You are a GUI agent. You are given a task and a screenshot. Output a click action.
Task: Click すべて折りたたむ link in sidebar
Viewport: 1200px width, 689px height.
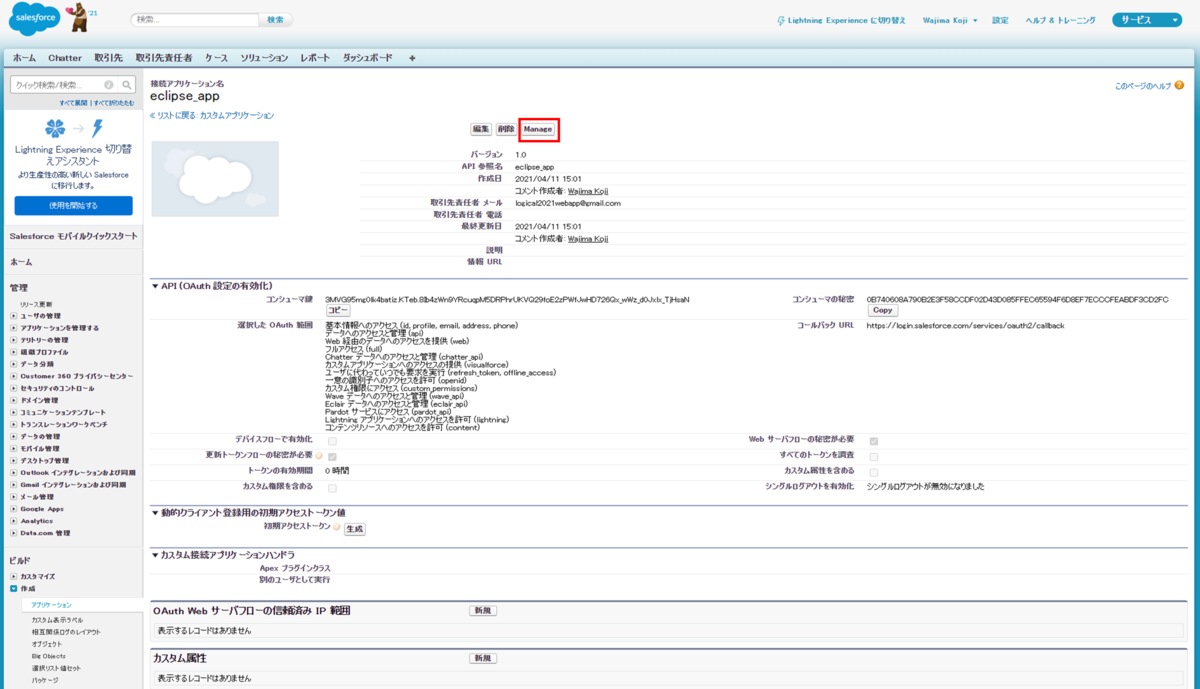coord(113,103)
